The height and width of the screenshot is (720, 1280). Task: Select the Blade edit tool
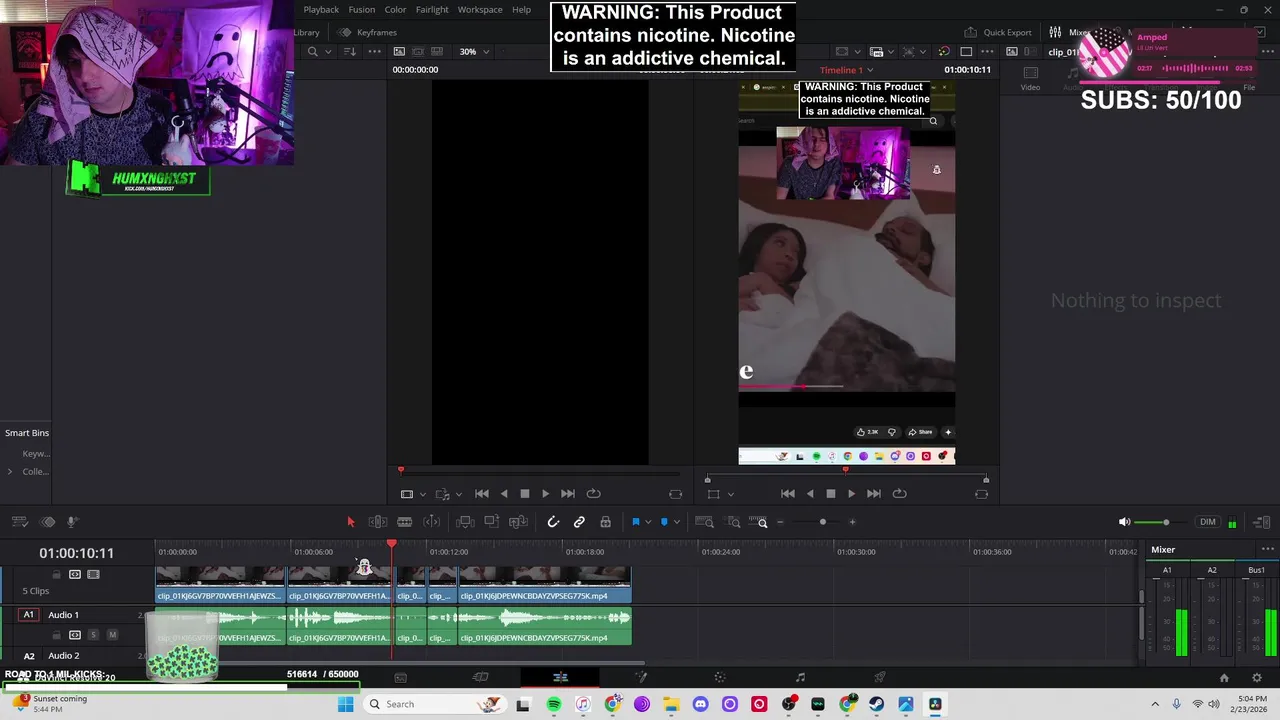pos(405,522)
